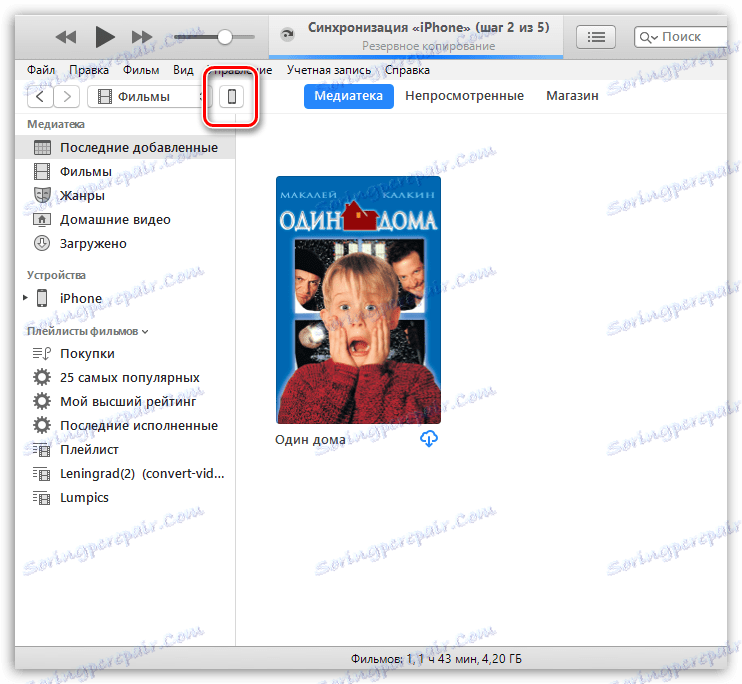The height and width of the screenshot is (684, 742).
Task: Start playback with the Play button
Action: [x=105, y=37]
